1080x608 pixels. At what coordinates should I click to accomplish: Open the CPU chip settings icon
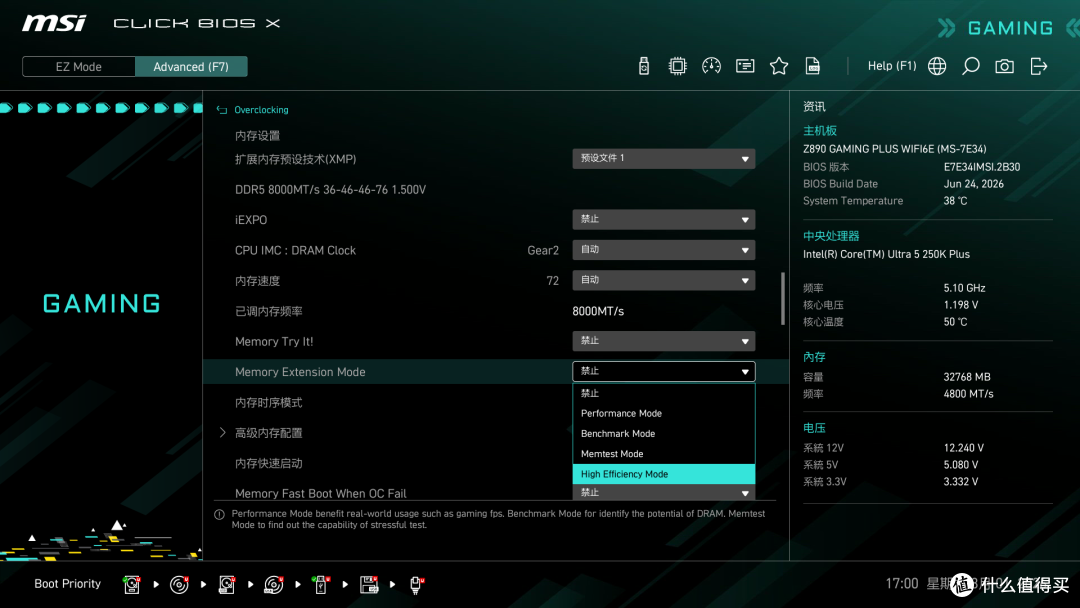(x=677, y=66)
